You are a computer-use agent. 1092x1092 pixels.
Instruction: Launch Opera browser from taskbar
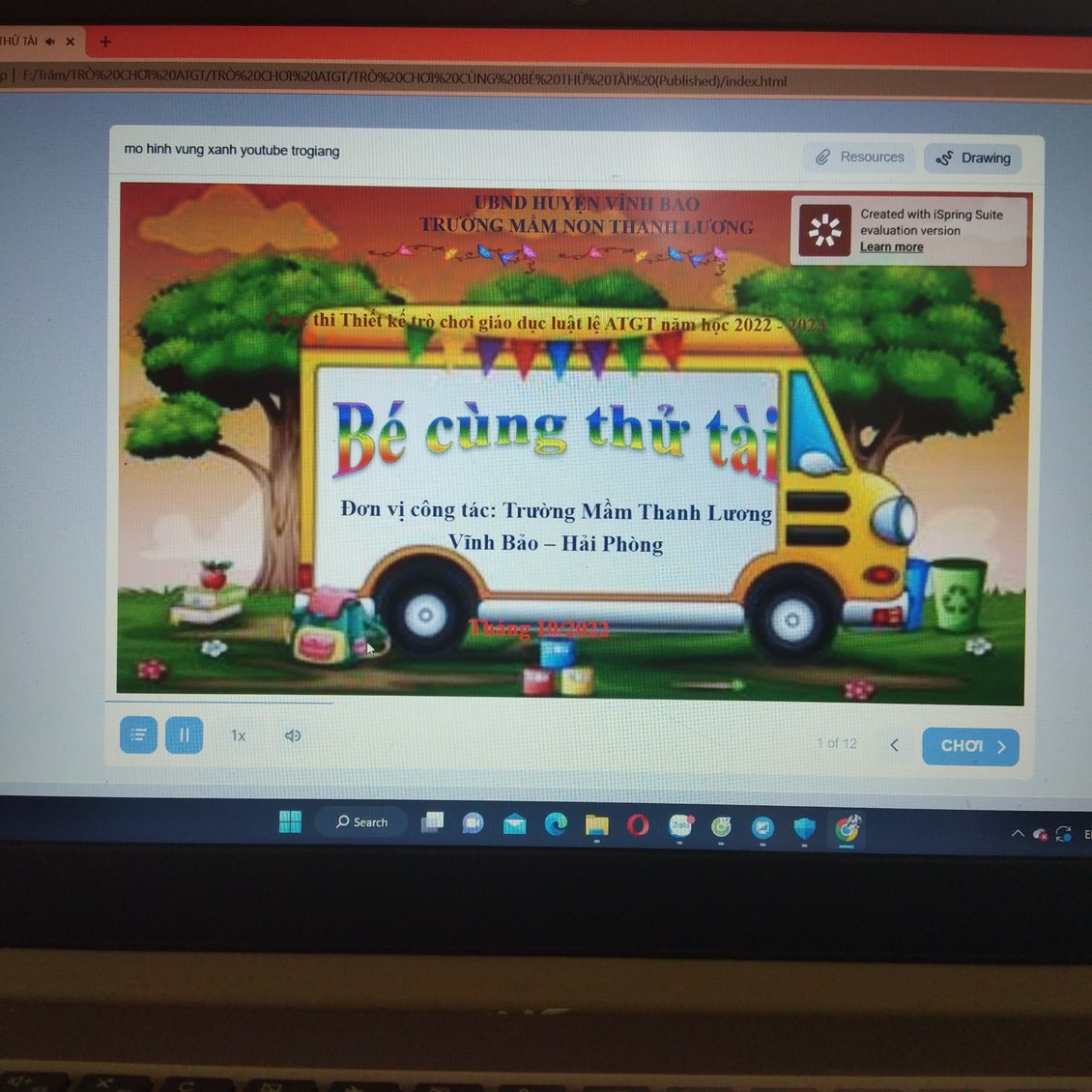(638, 825)
